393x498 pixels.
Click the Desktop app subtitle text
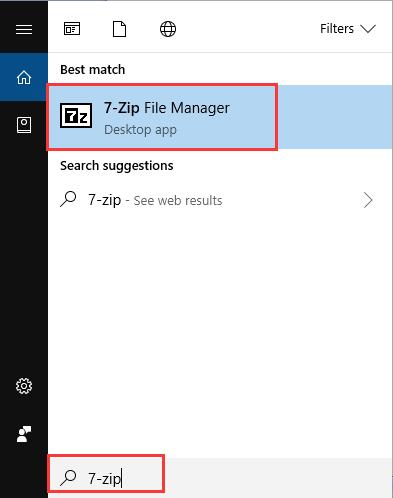point(140,130)
